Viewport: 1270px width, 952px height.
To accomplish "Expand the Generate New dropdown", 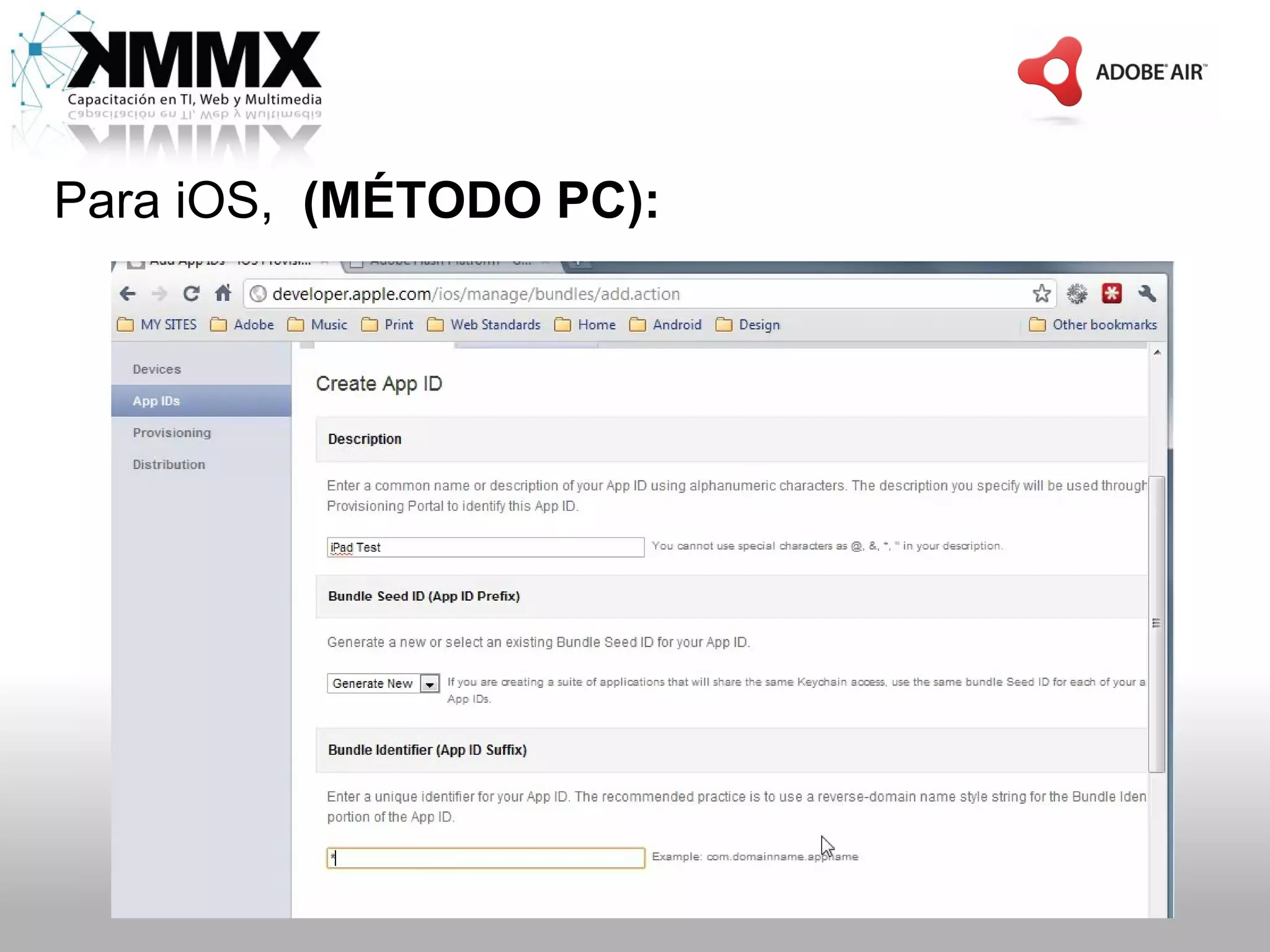I will click(383, 683).
